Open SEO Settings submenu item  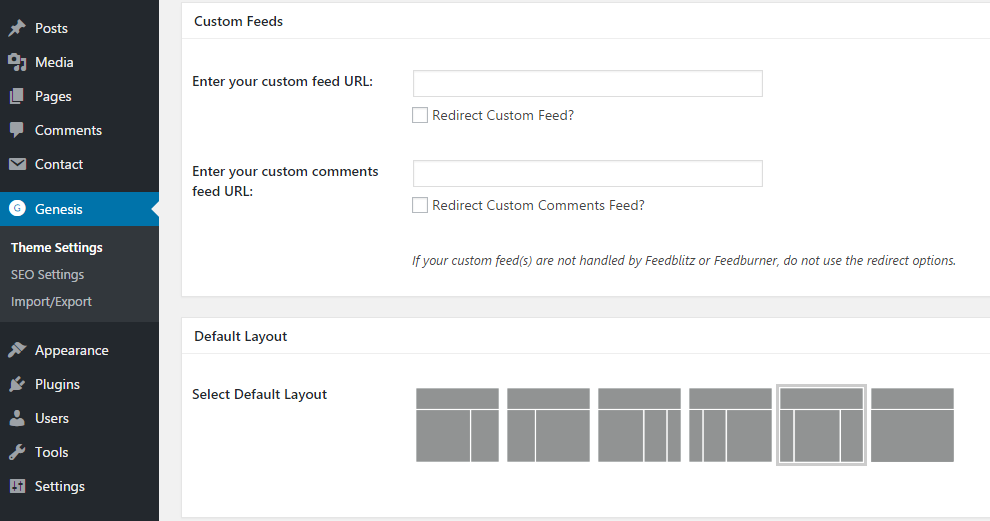tap(47, 275)
